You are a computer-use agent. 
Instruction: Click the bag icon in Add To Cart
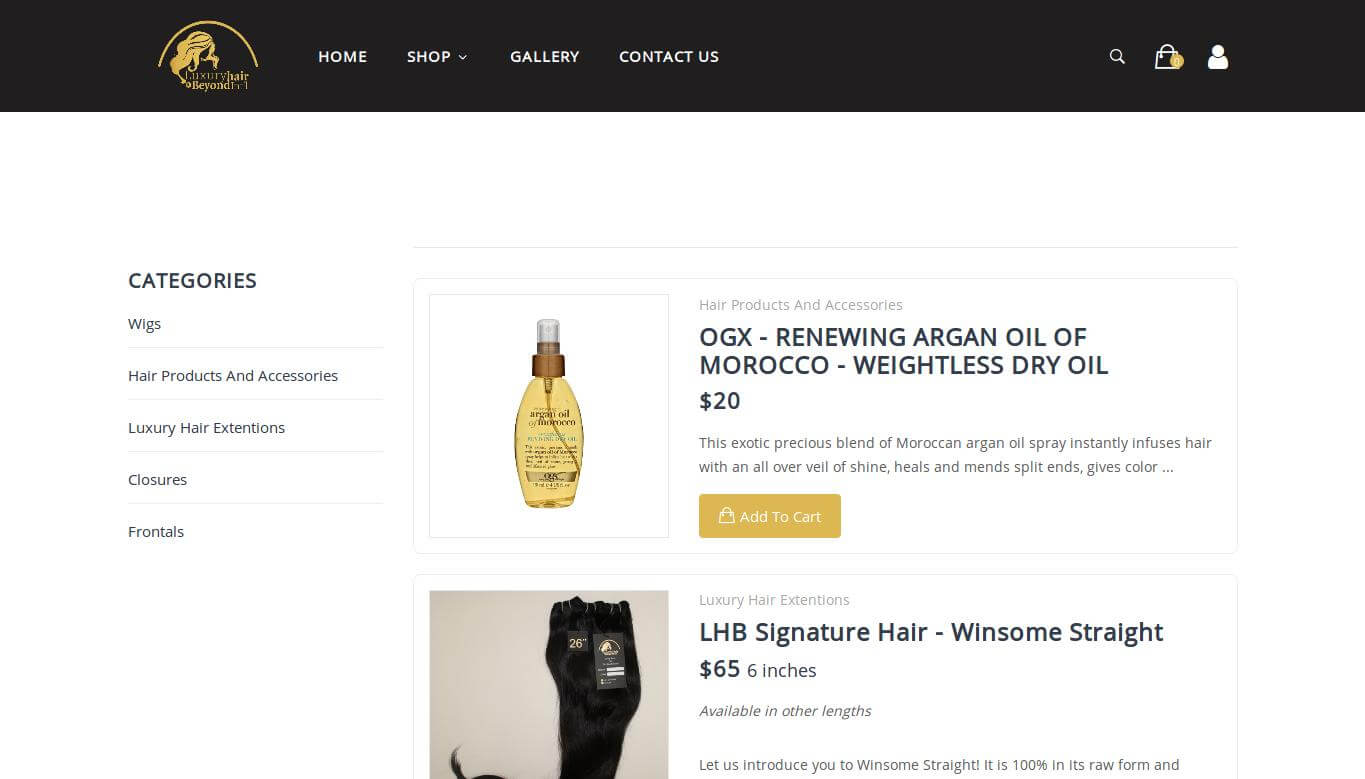click(x=727, y=516)
